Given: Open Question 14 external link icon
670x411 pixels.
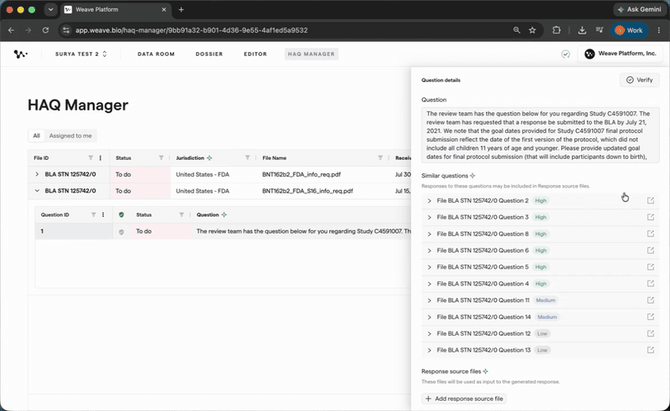Looking at the screenshot, I should (650, 317).
